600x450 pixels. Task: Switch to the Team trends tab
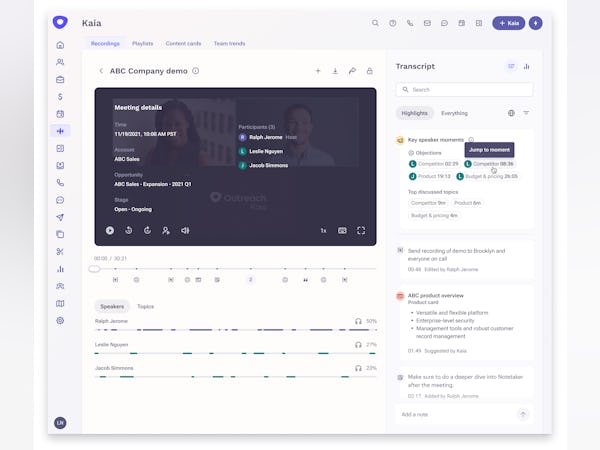[229, 44]
